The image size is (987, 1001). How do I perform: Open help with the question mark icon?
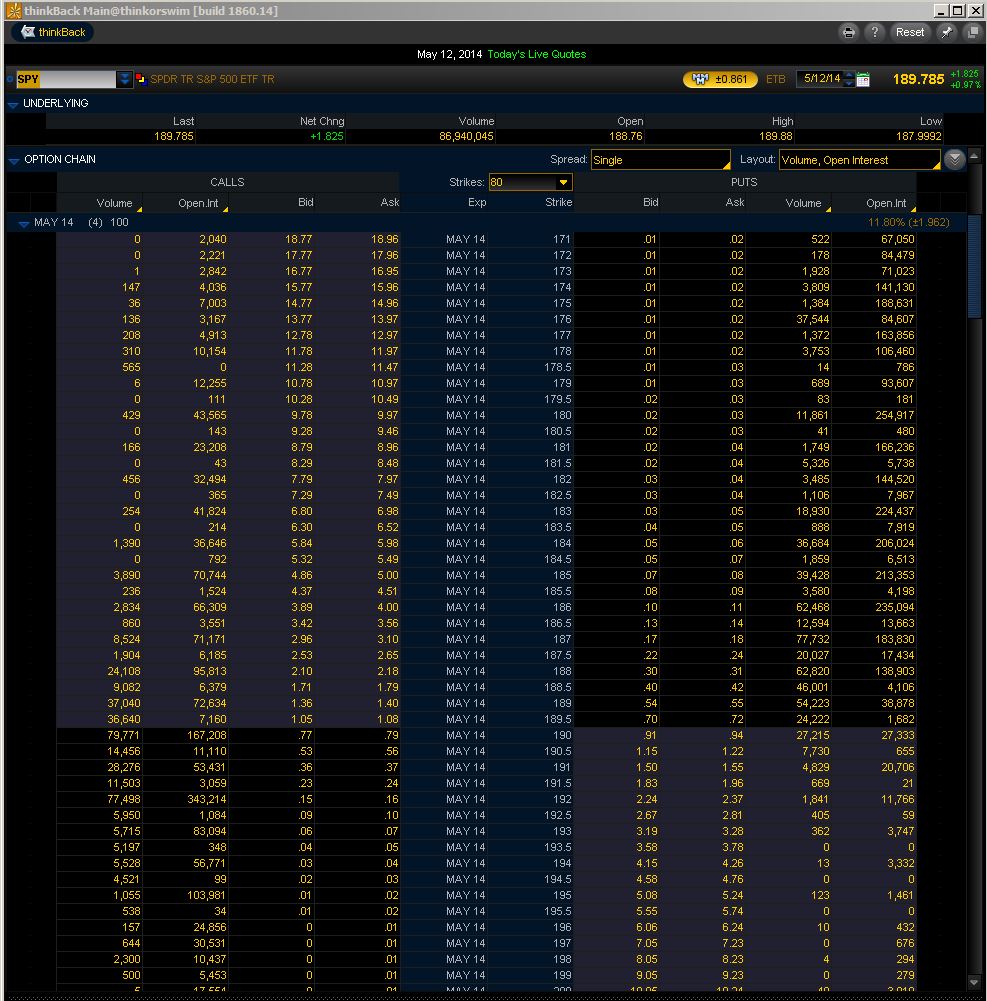click(x=875, y=32)
